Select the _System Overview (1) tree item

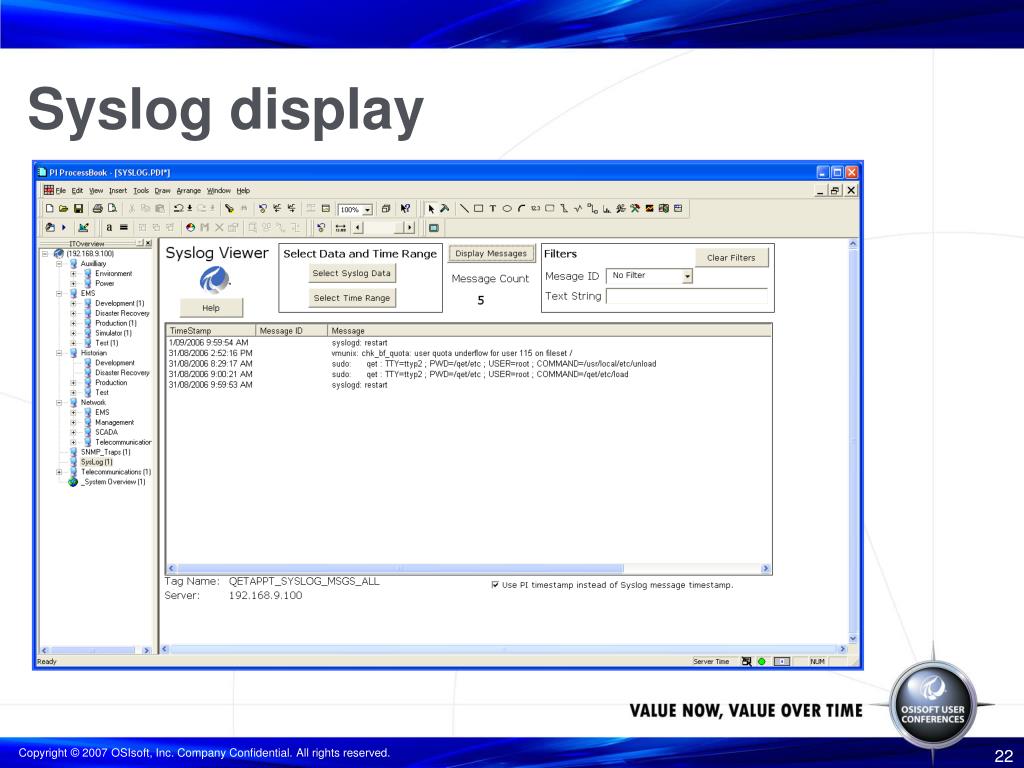click(x=113, y=482)
